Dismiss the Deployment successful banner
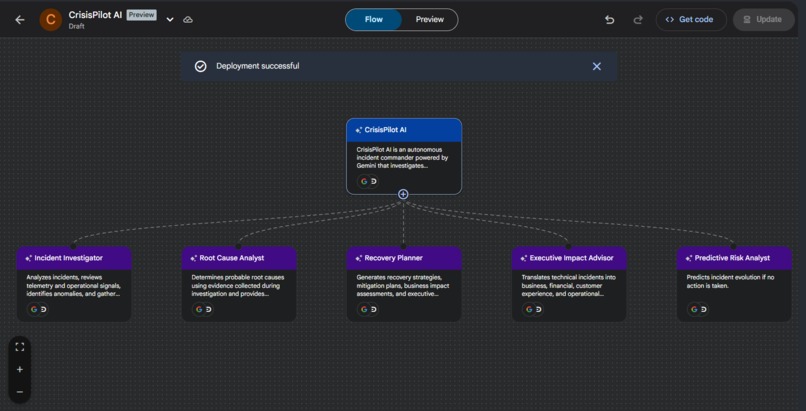Screen dimensions: 806x411 click(x=596, y=66)
